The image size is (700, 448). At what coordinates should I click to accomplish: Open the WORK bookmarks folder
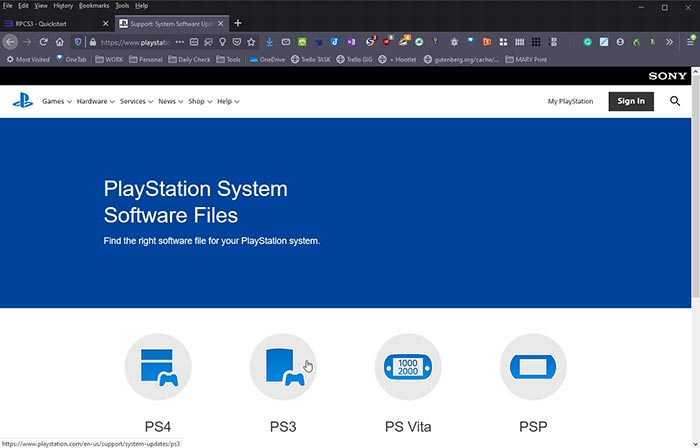tap(109, 59)
